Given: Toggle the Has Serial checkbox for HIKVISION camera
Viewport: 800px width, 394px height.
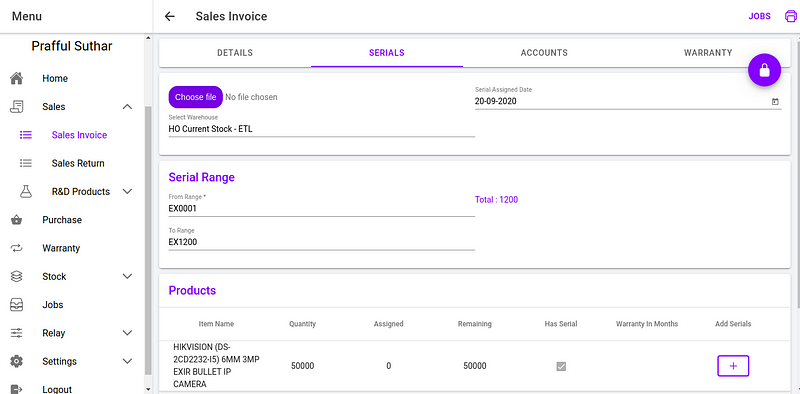Looking at the screenshot, I should [561, 366].
